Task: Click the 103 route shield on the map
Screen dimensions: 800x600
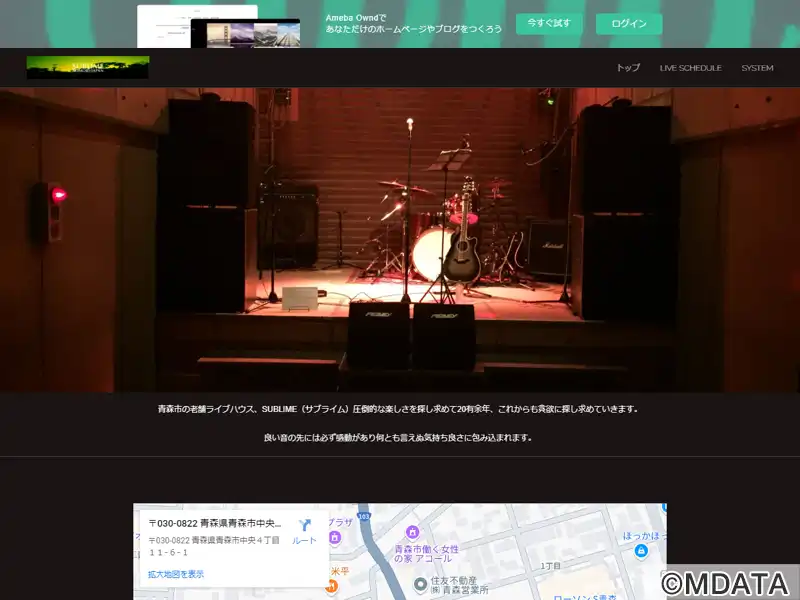Action: (x=364, y=516)
